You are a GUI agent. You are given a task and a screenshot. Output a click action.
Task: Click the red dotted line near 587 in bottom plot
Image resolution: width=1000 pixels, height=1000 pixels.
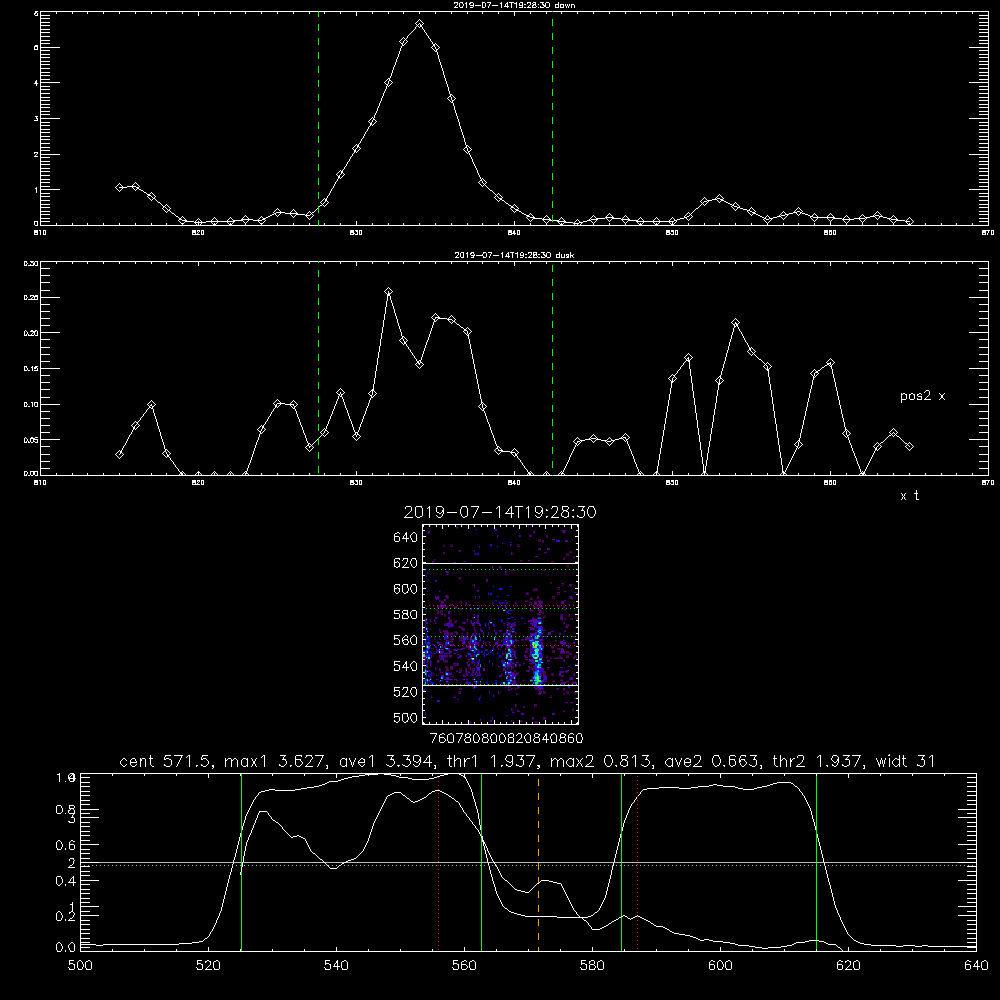(637, 861)
